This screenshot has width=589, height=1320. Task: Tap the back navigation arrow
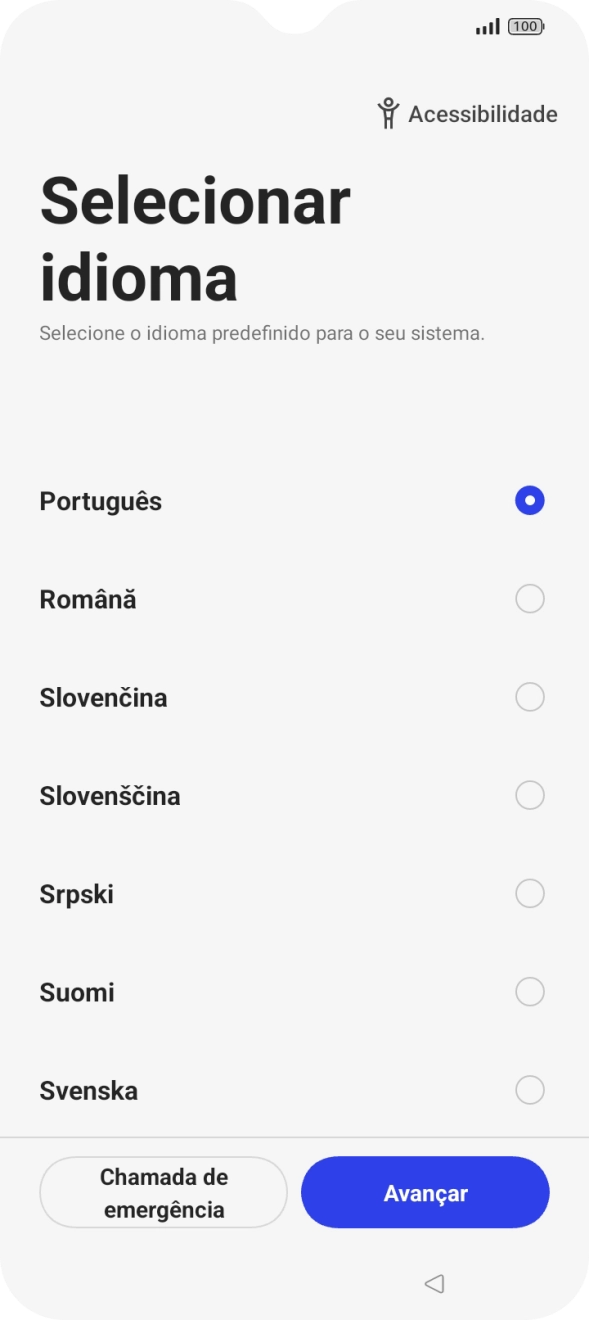click(x=432, y=1283)
